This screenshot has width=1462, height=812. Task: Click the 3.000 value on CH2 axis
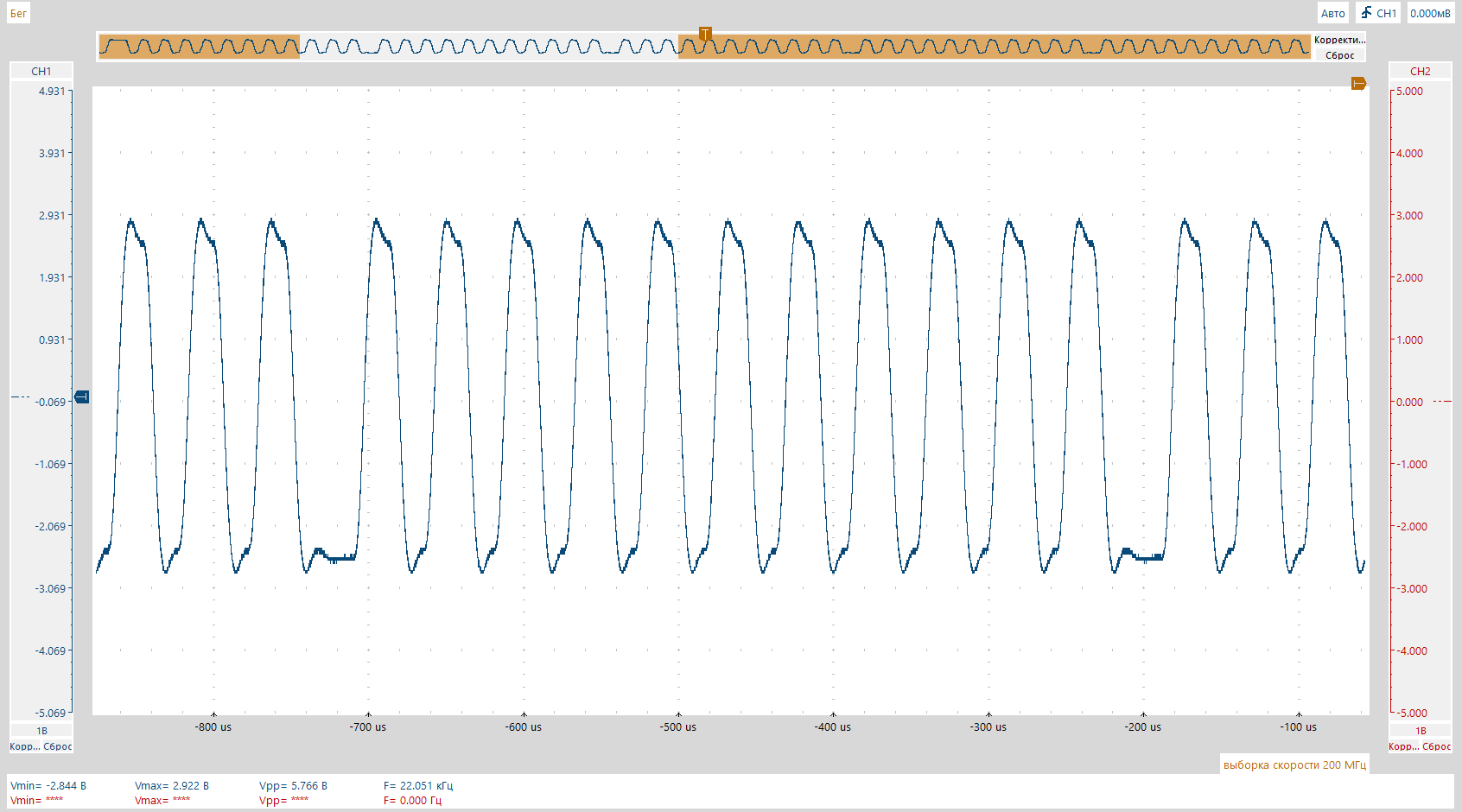1409,215
